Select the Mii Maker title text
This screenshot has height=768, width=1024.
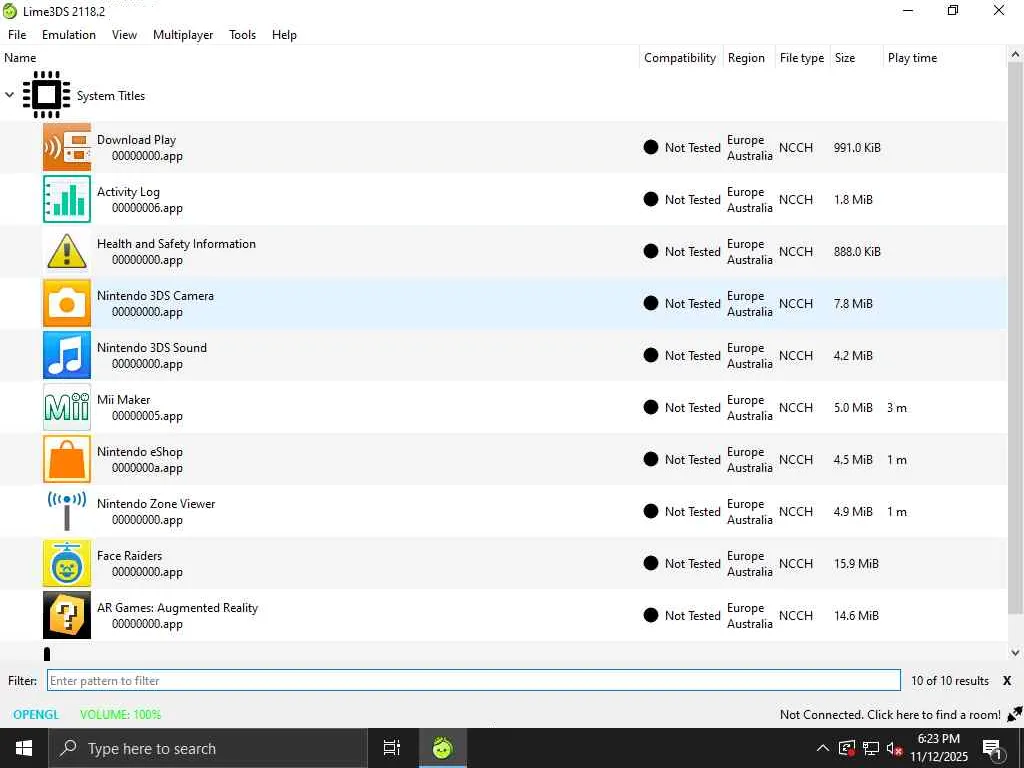point(123,400)
